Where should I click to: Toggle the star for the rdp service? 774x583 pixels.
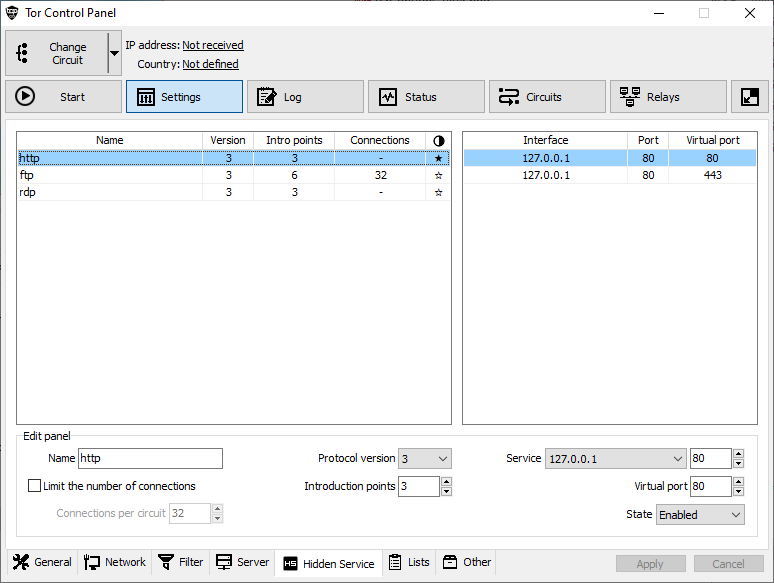click(x=438, y=193)
